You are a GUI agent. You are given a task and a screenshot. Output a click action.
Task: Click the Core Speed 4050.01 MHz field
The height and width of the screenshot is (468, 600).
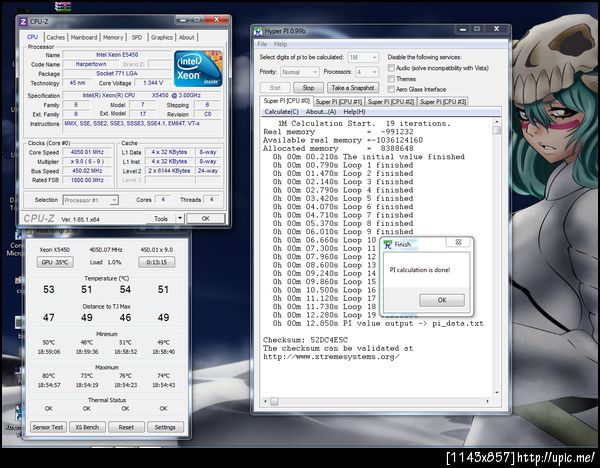click(87, 152)
